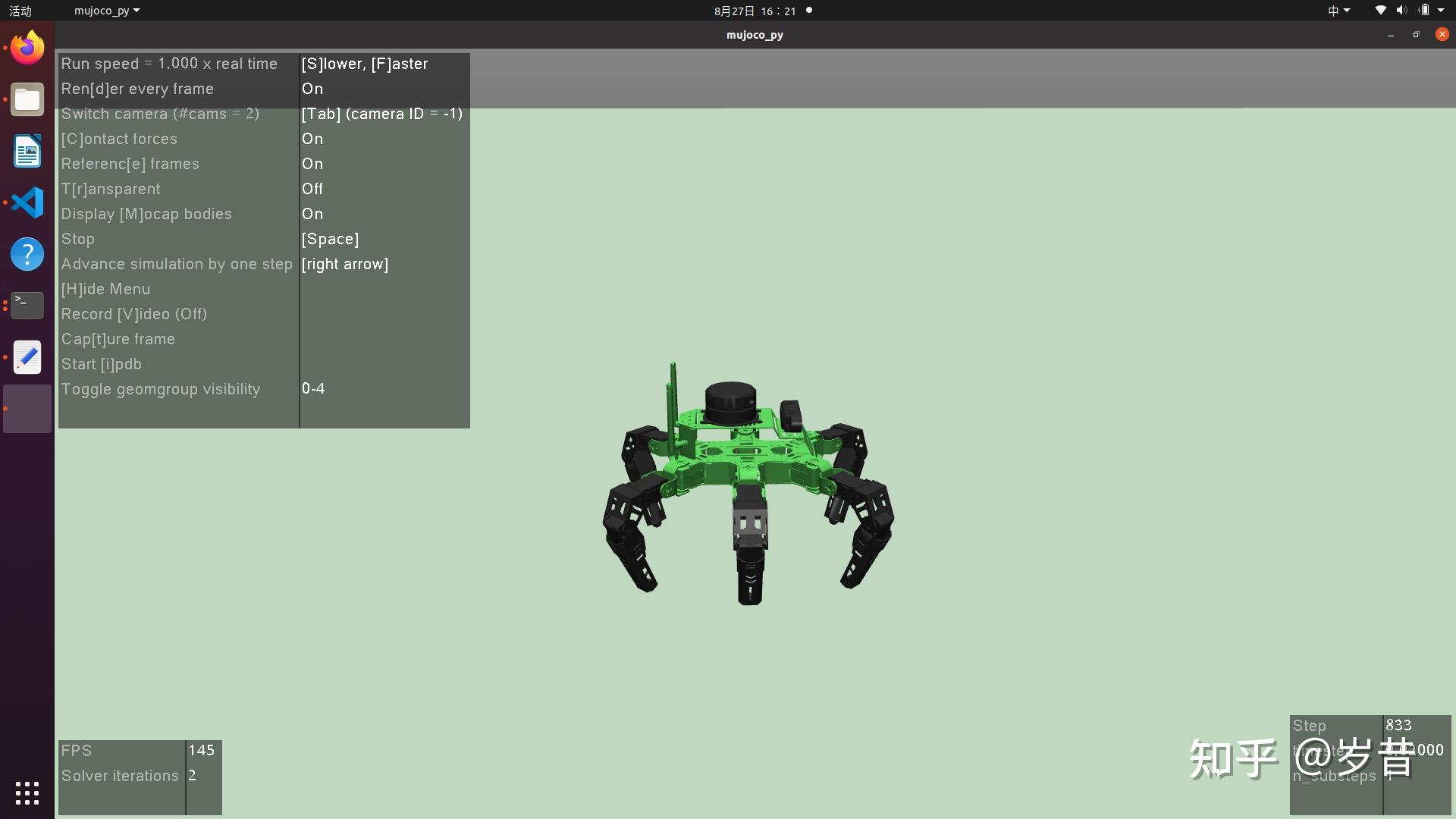Open the input method dropdown in top bar
Screen dimensions: 1456x819
(1338, 11)
